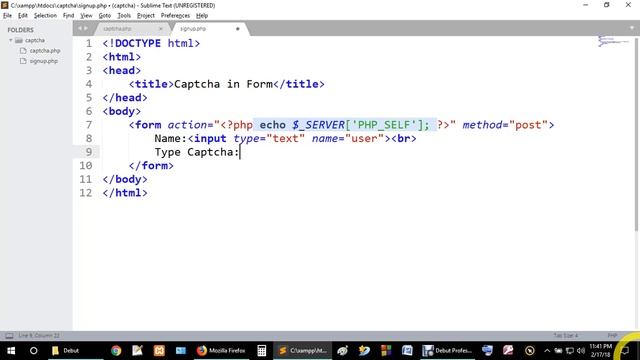Click the "post" method value on line 7
Viewport: 640px width, 360px height.
point(528,125)
